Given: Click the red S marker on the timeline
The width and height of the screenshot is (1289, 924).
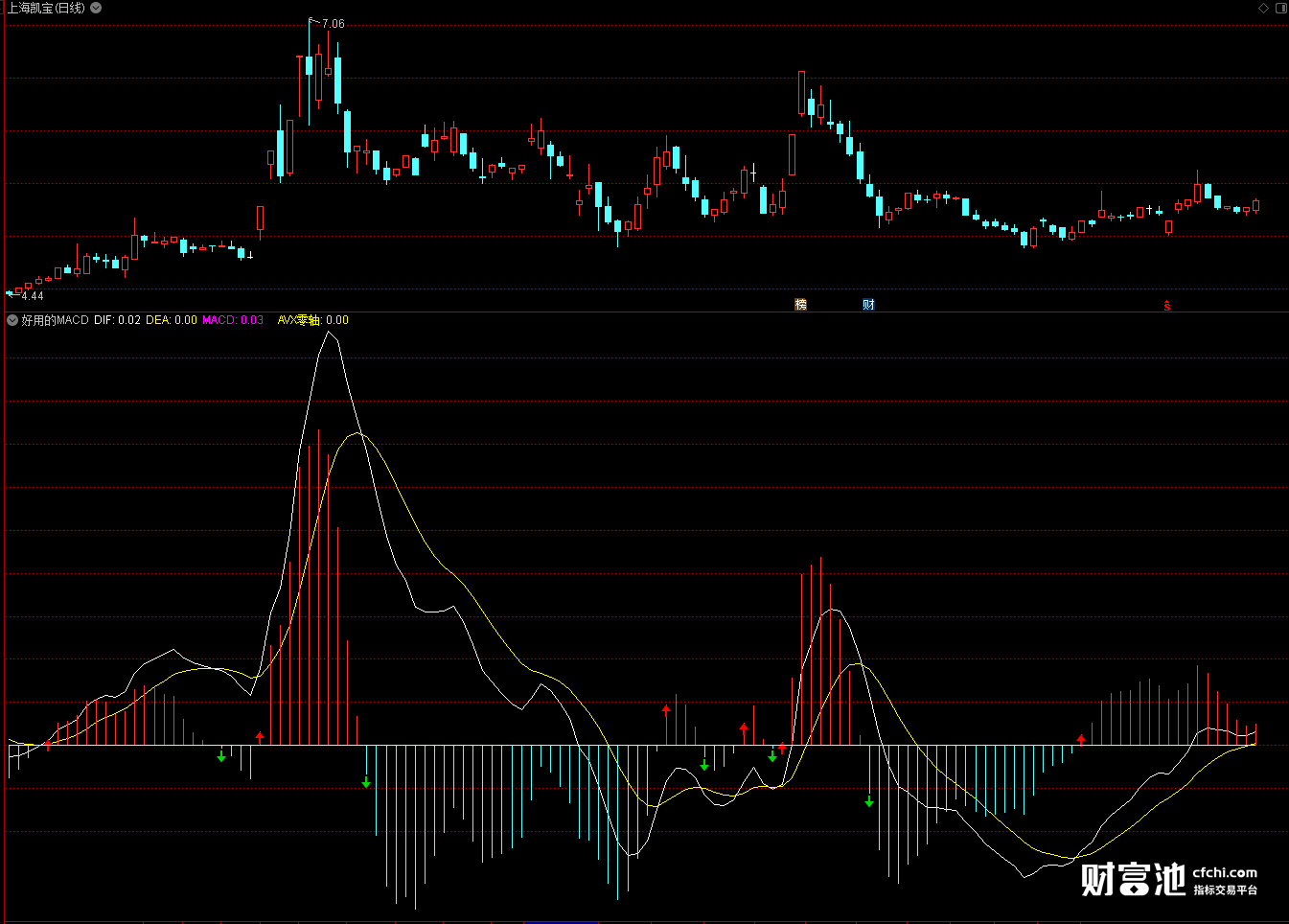Looking at the screenshot, I should click(1167, 306).
